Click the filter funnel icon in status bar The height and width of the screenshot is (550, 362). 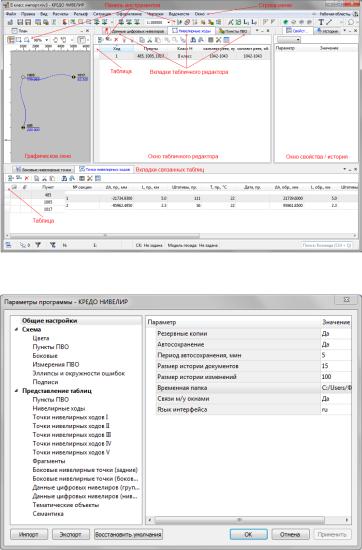point(38,245)
